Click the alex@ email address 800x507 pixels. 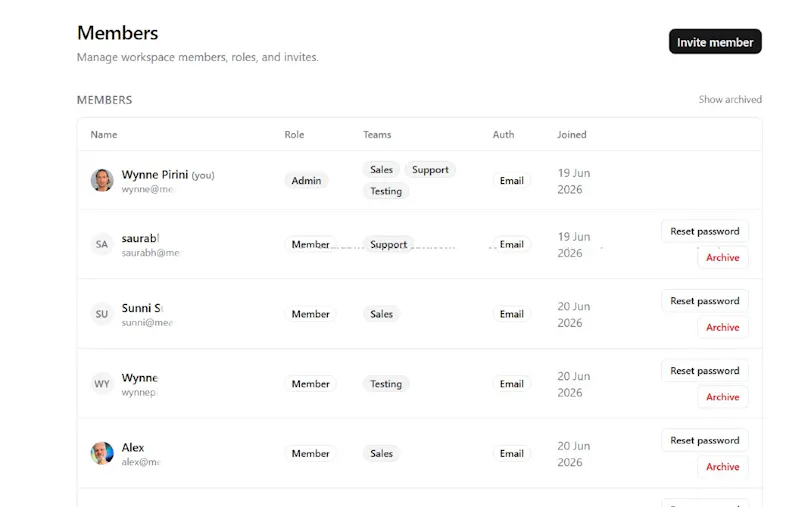tap(141, 462)
